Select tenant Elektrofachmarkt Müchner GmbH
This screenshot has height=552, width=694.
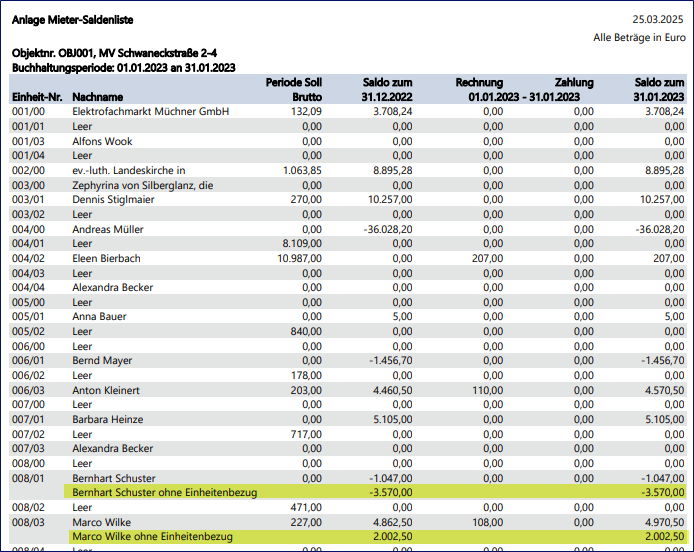click(150, 112)
